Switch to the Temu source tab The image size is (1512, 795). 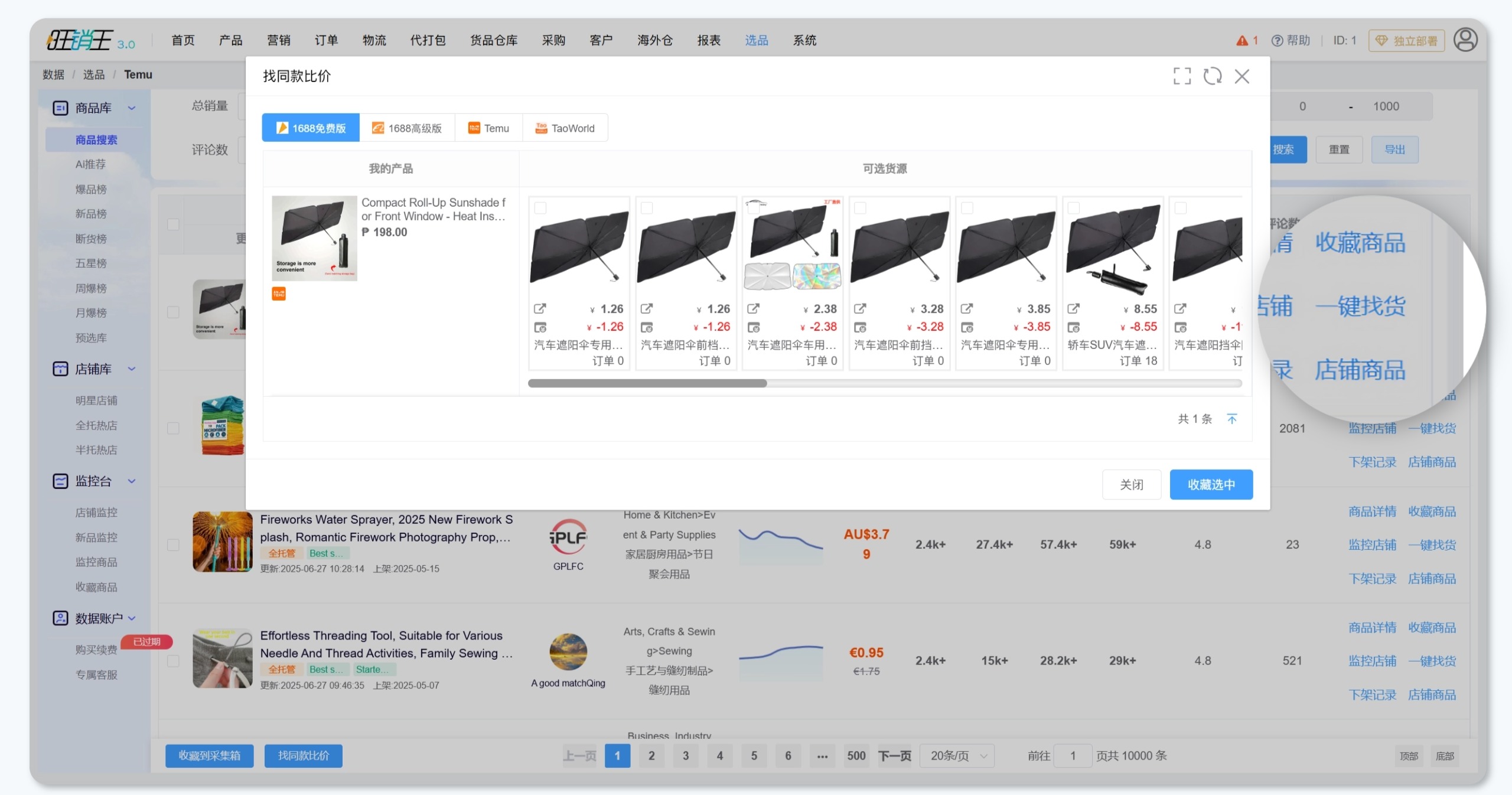click(488, 128)
